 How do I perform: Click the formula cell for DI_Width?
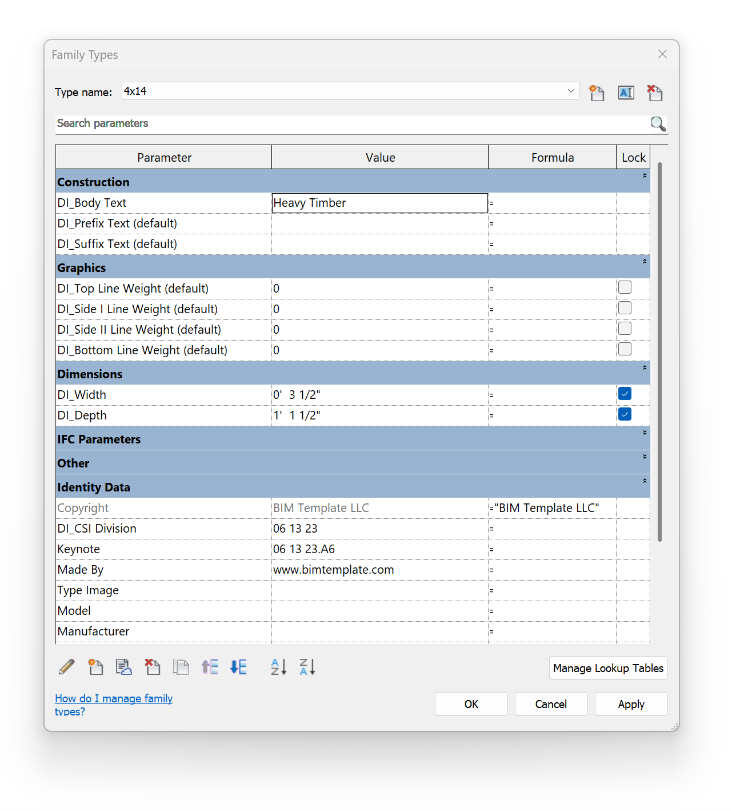click(x=552, y=395)
